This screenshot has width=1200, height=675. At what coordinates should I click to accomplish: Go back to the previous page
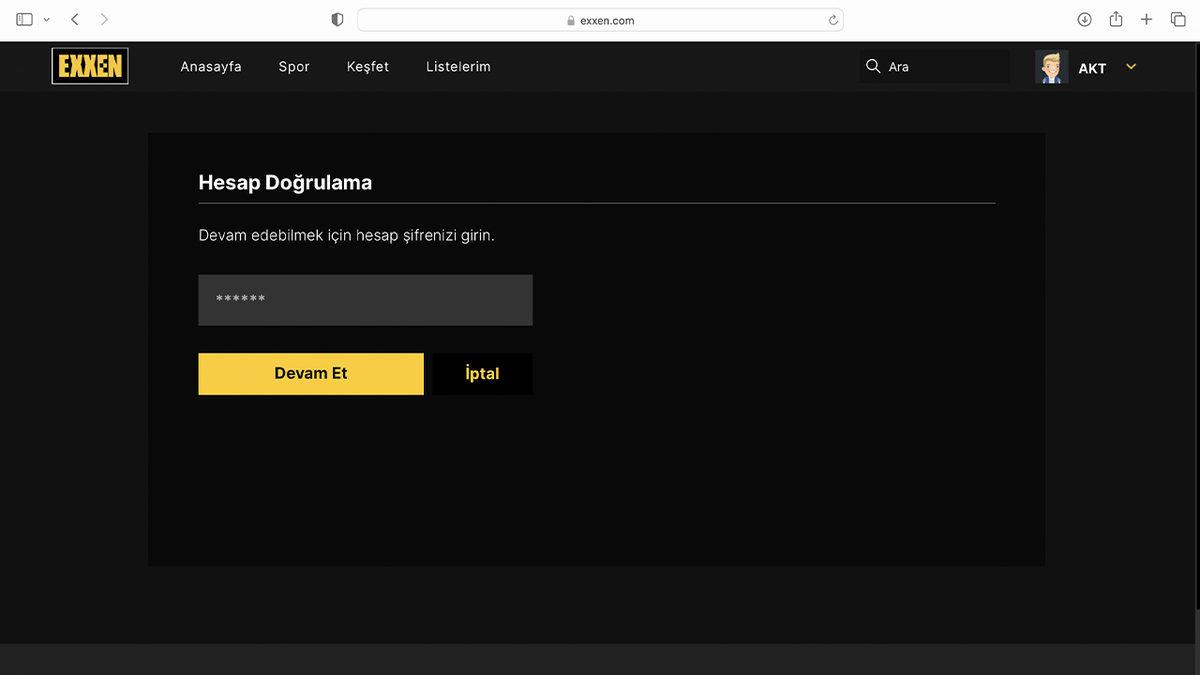click(75, 20)
